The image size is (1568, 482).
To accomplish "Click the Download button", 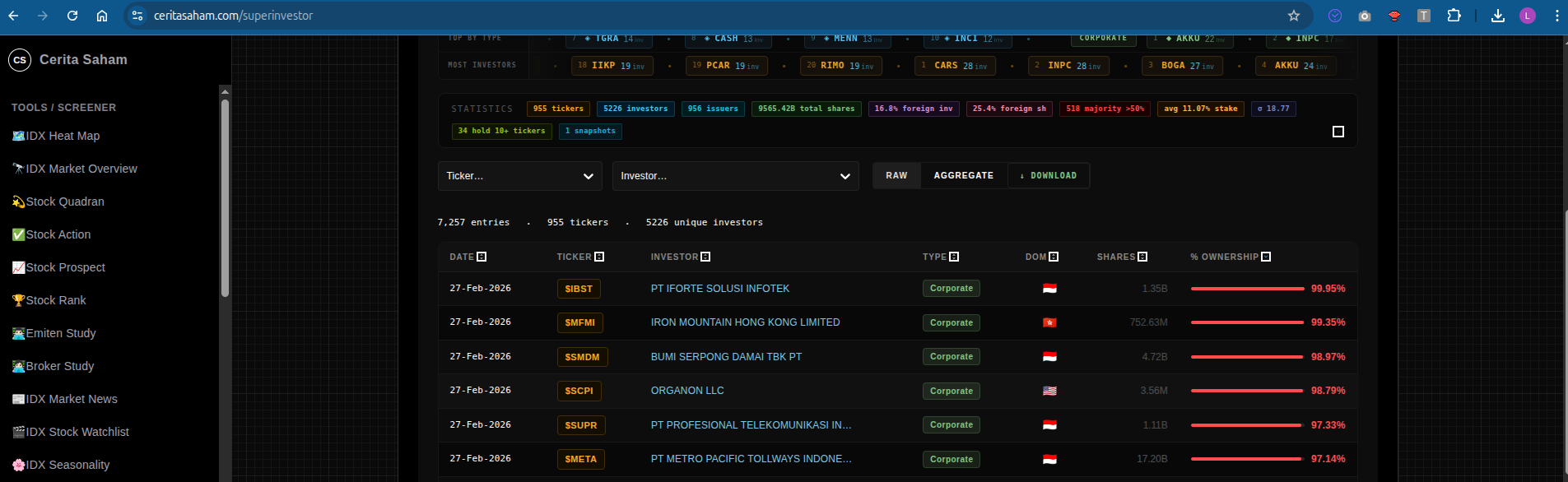I will [x=1049, y=176].
